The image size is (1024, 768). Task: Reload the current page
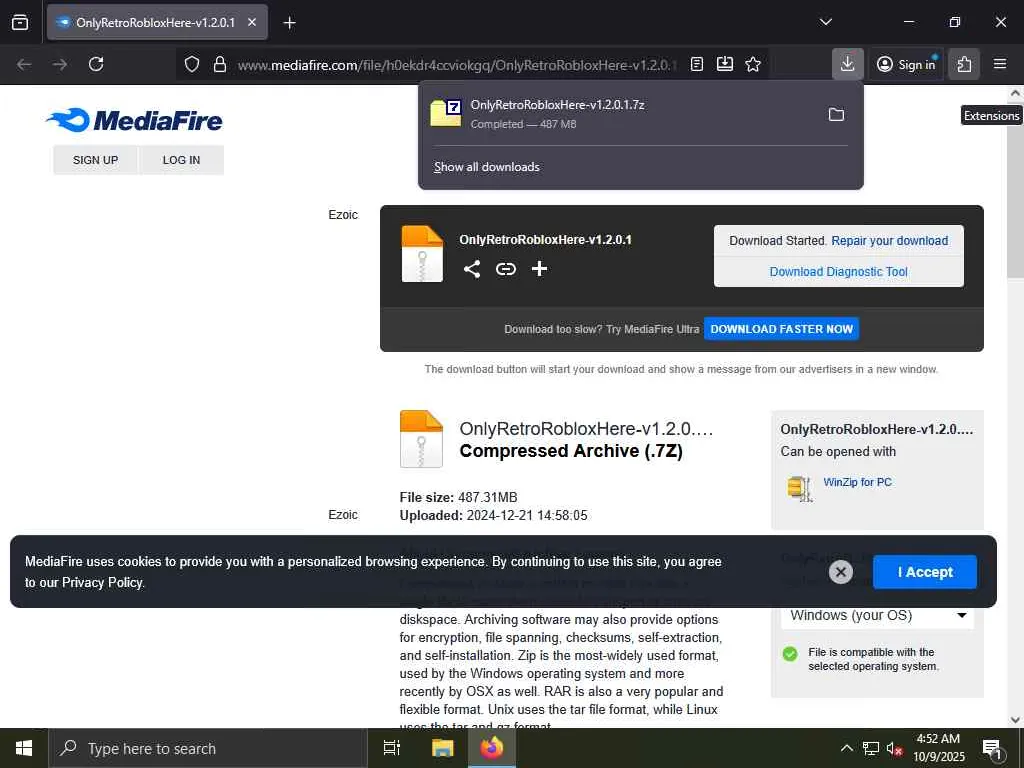click(x=96, y=64)
